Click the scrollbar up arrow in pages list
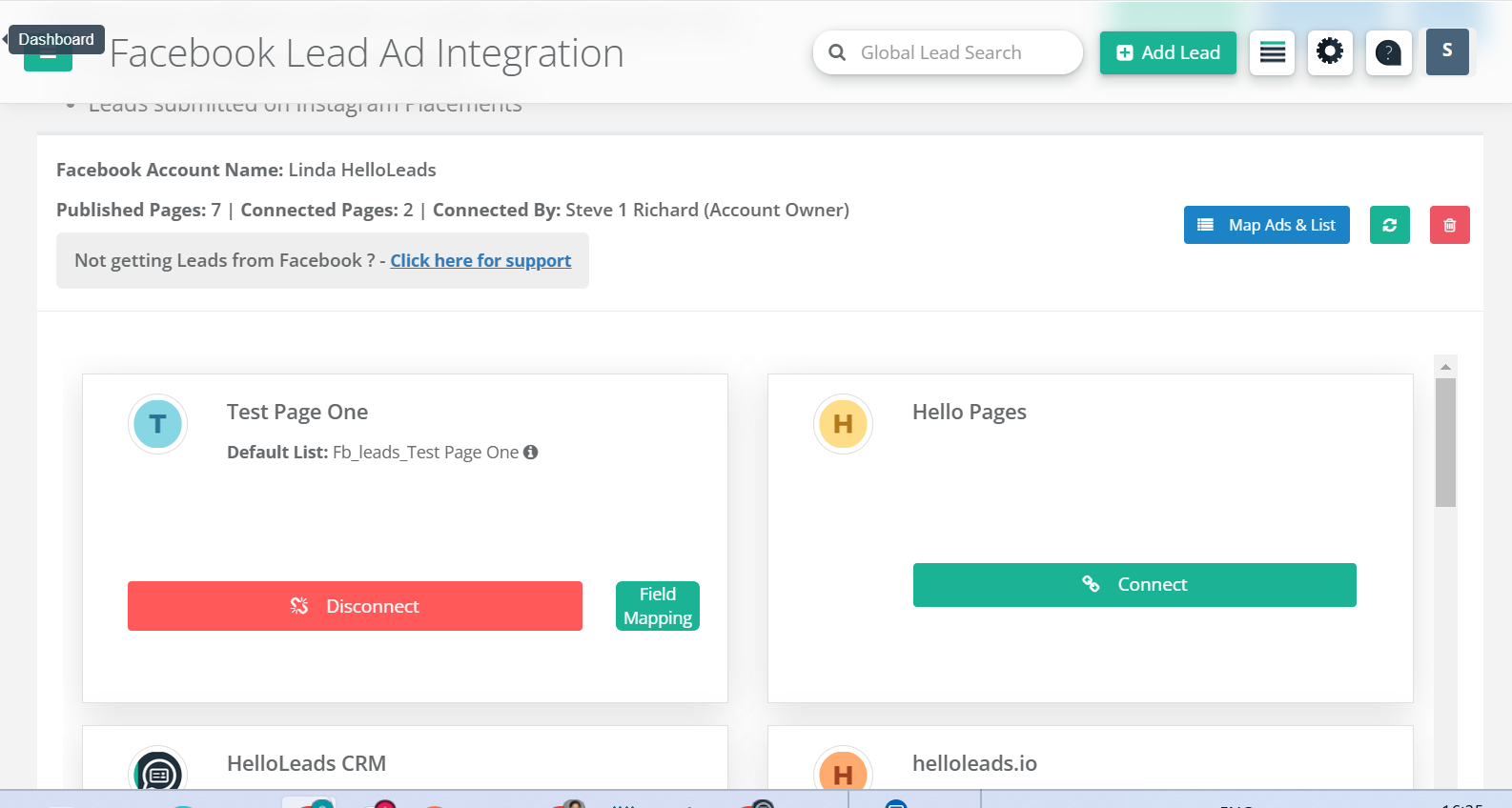Screen dimensions: 1512x808 (1446, 367)
